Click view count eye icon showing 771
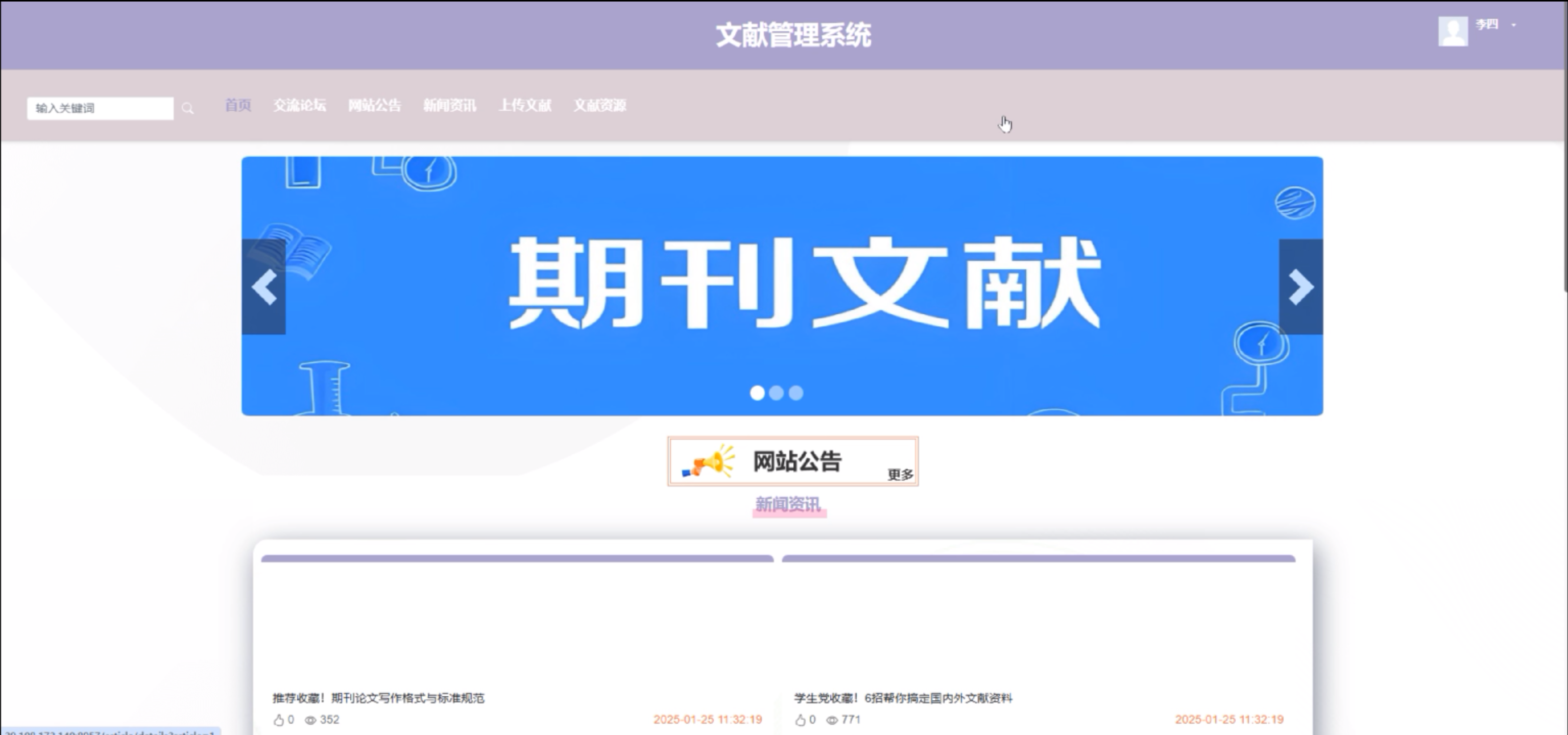 (x=831, y=720)
